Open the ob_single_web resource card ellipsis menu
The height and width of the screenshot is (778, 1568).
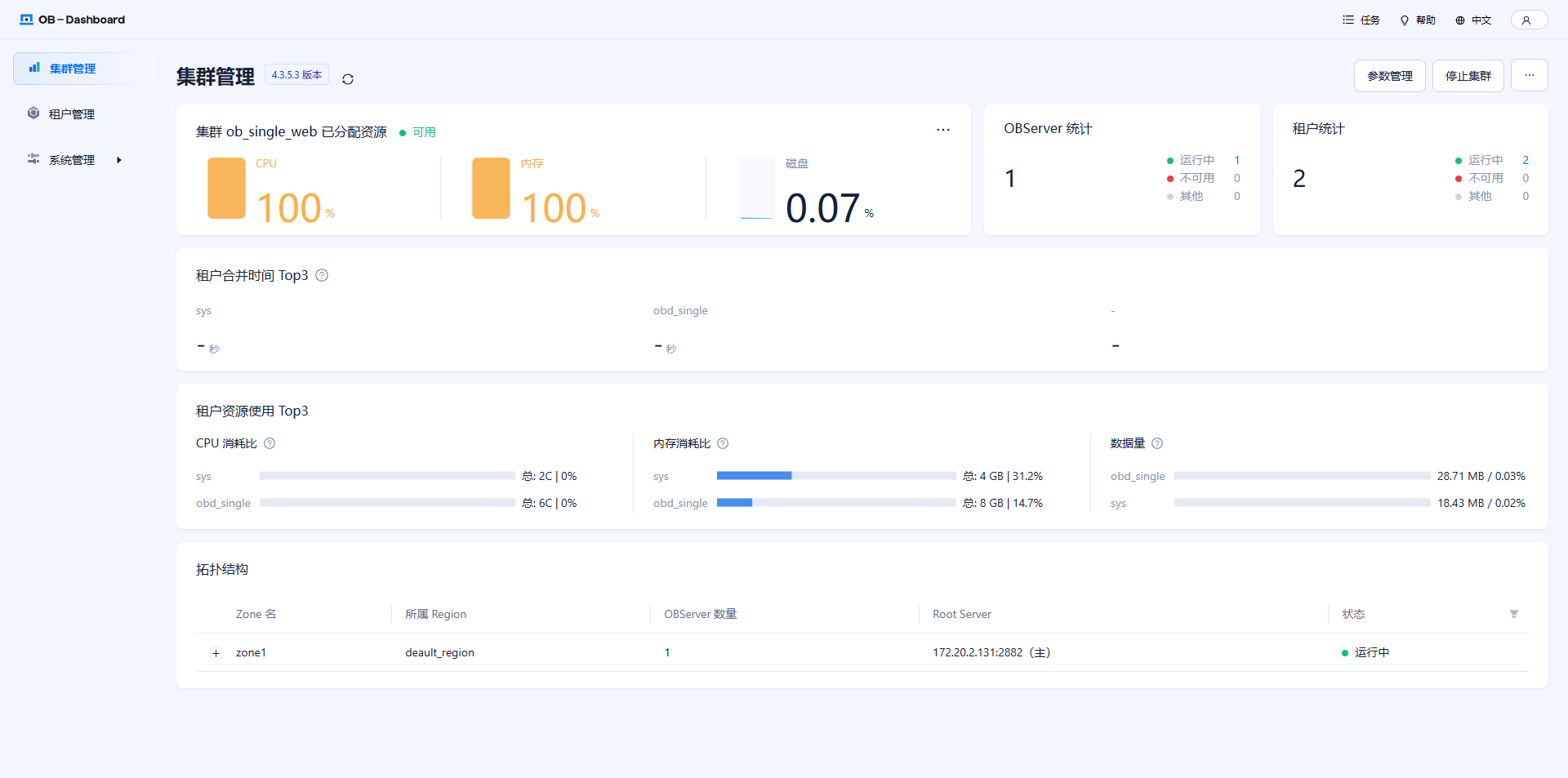click(943, 130)
